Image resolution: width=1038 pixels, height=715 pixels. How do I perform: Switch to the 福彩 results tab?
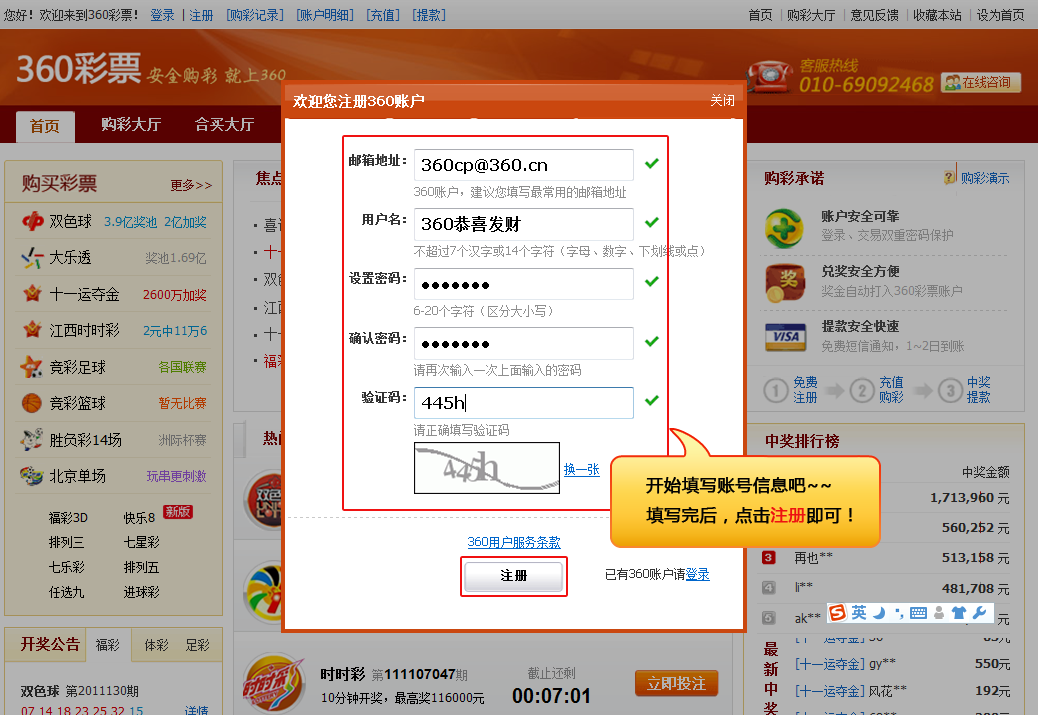(107, 645)
